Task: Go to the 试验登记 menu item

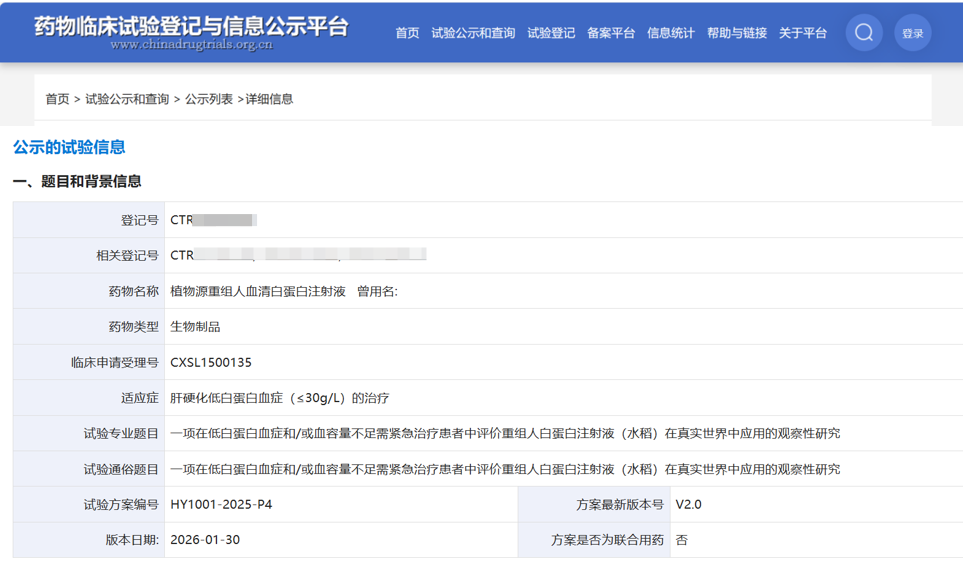Action: pos(551,33)
